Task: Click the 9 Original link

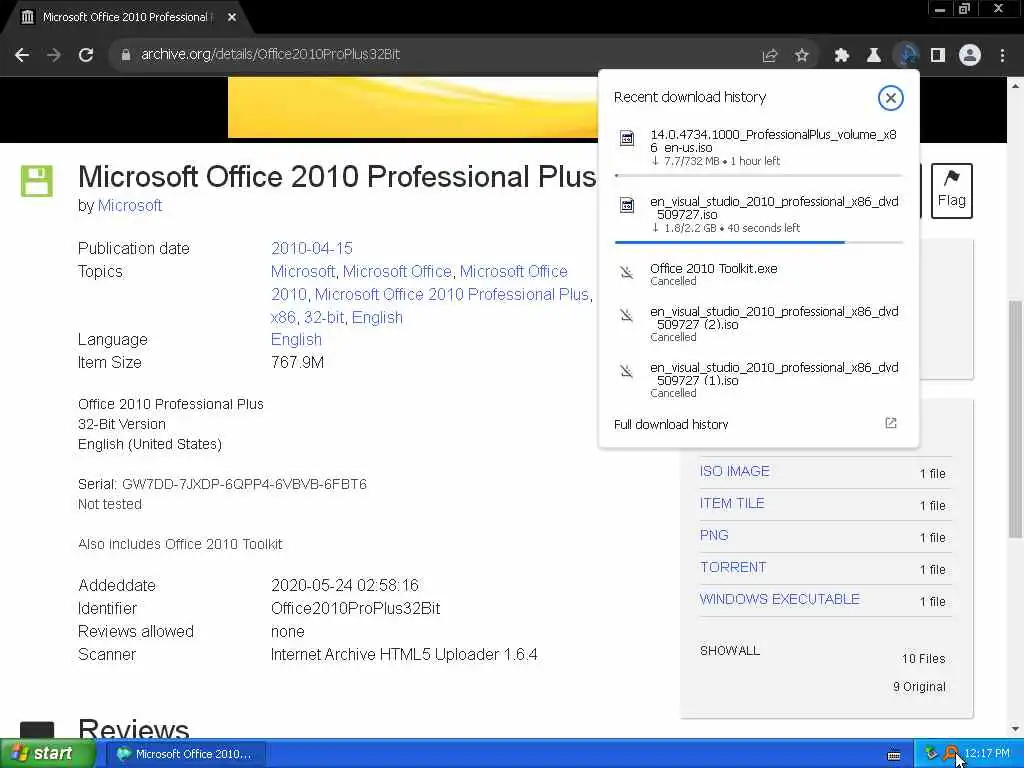Action: (919, 687)
